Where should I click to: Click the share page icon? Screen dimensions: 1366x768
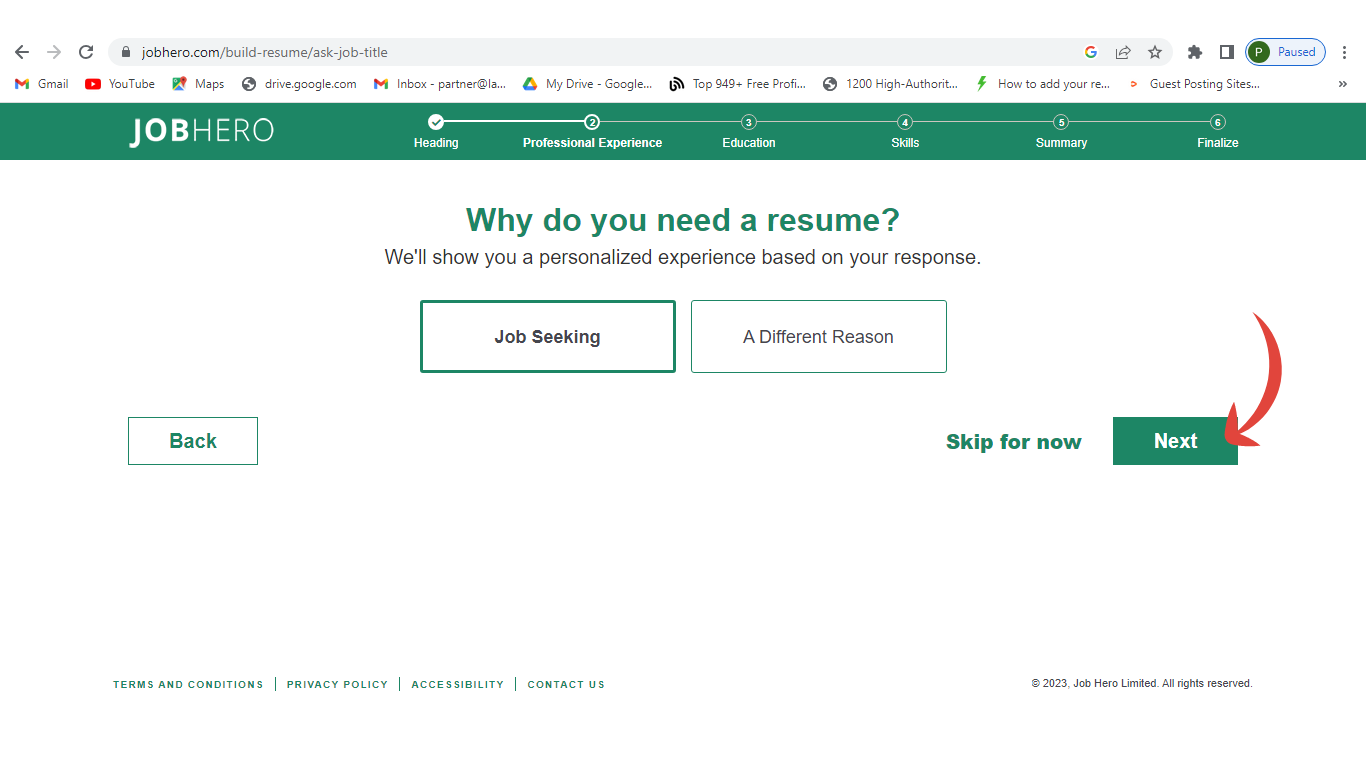tap(1123, 52)
